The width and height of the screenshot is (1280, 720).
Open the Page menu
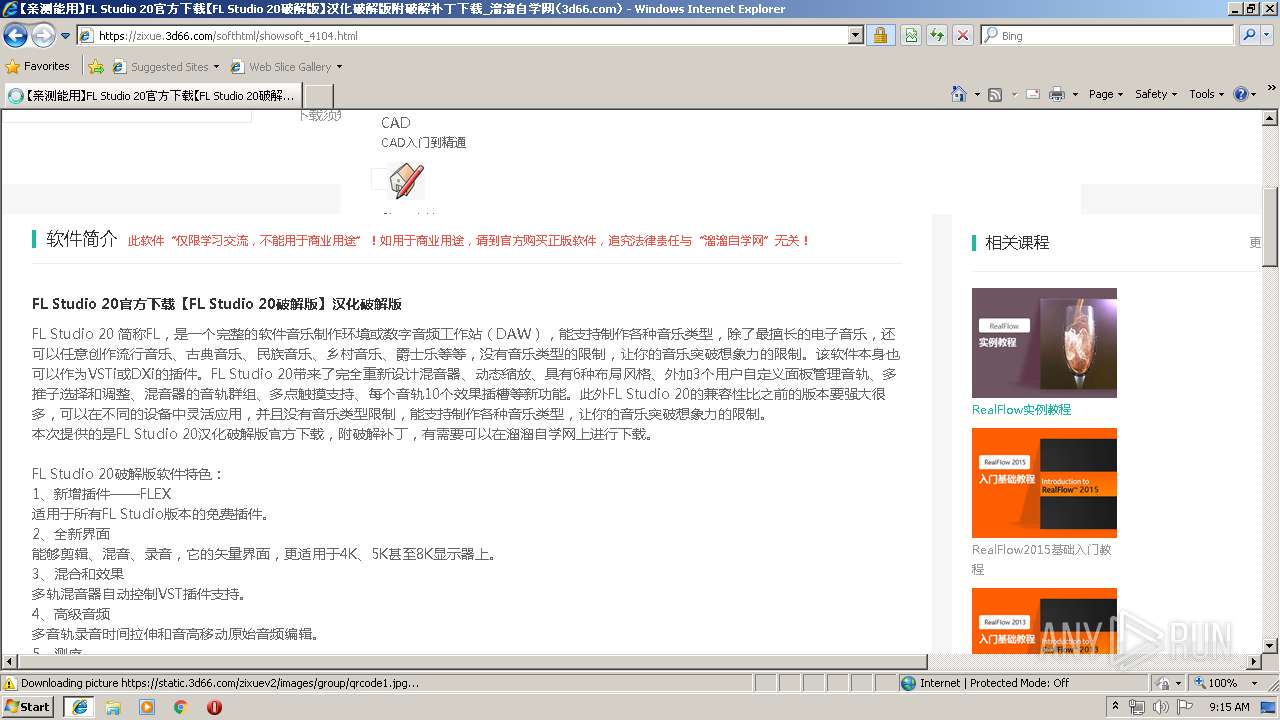coord(1106,94)
